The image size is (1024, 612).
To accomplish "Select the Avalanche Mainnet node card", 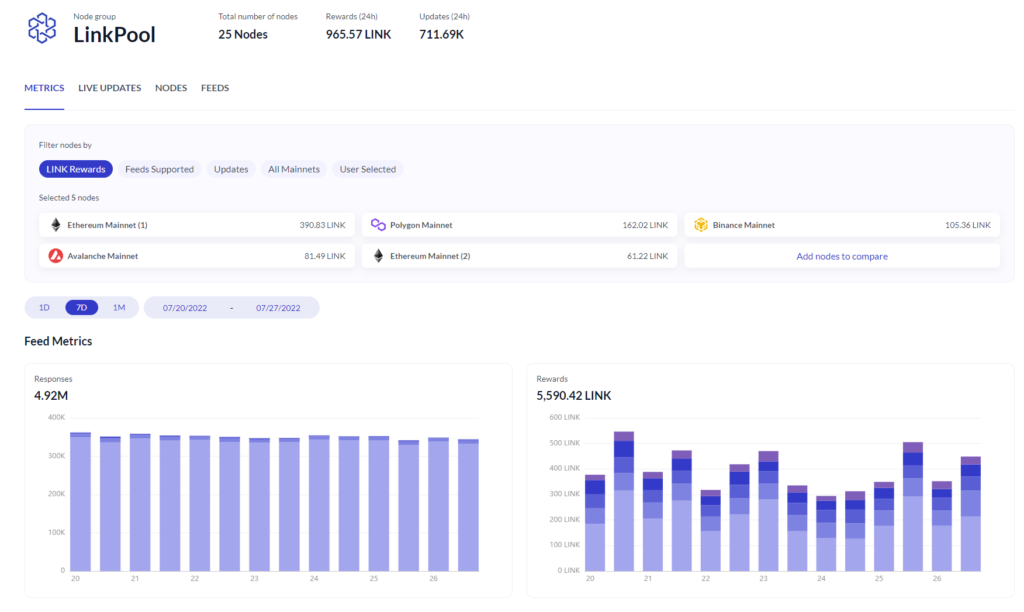I will click(x=196, y=255).
